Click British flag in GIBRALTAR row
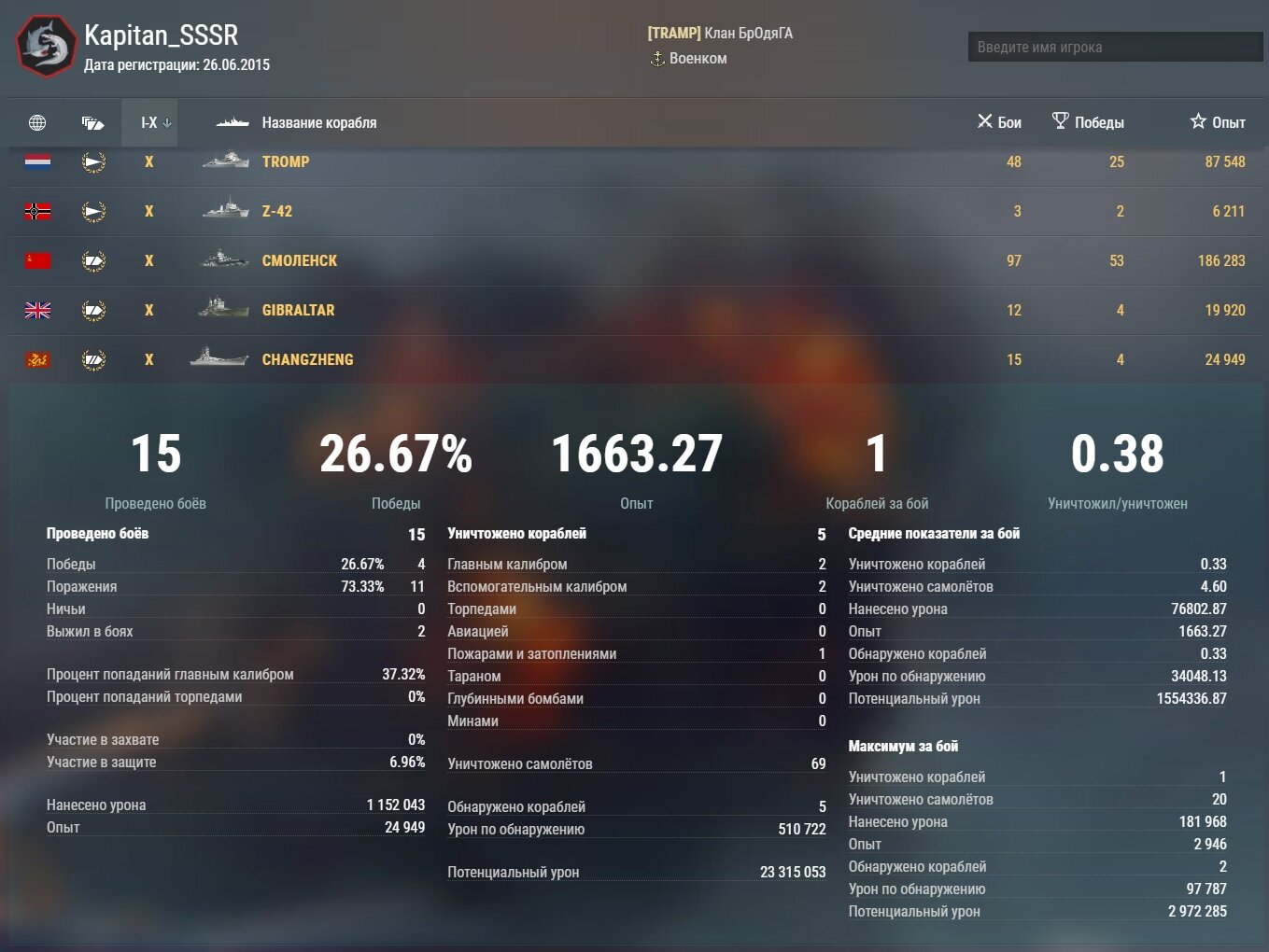 pos(37,310)
